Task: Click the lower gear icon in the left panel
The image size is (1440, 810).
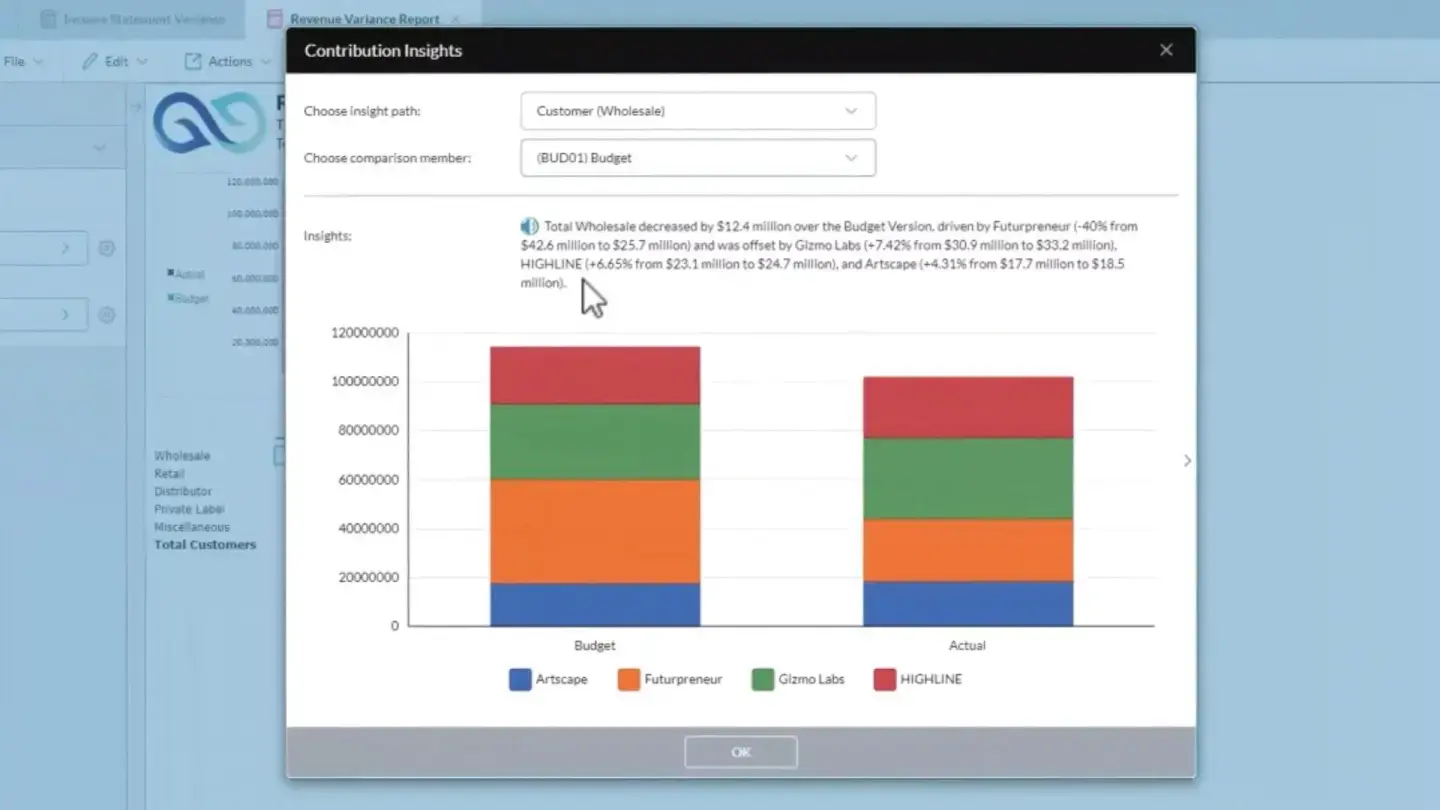Action: point(106,314)
